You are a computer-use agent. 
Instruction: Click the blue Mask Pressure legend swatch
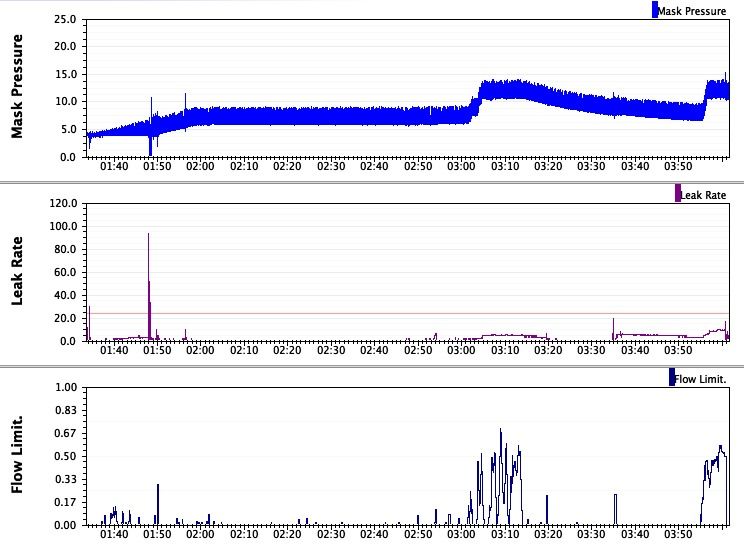[x=655, y=10]
